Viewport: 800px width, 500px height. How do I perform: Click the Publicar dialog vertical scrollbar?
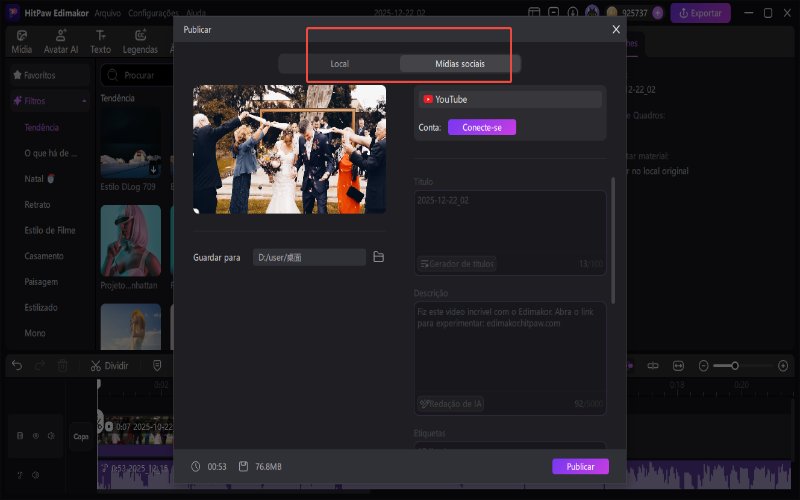pos(613,240)
